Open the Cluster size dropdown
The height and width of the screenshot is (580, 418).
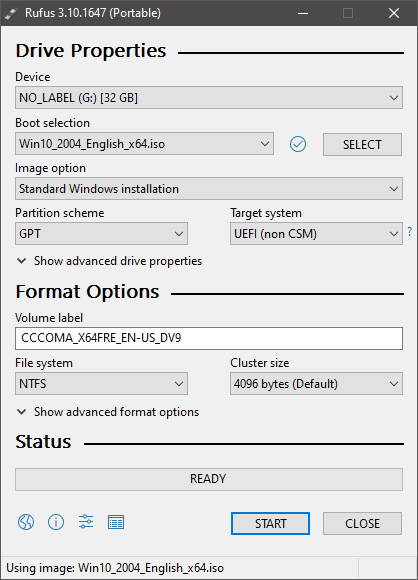pos(316,384)
